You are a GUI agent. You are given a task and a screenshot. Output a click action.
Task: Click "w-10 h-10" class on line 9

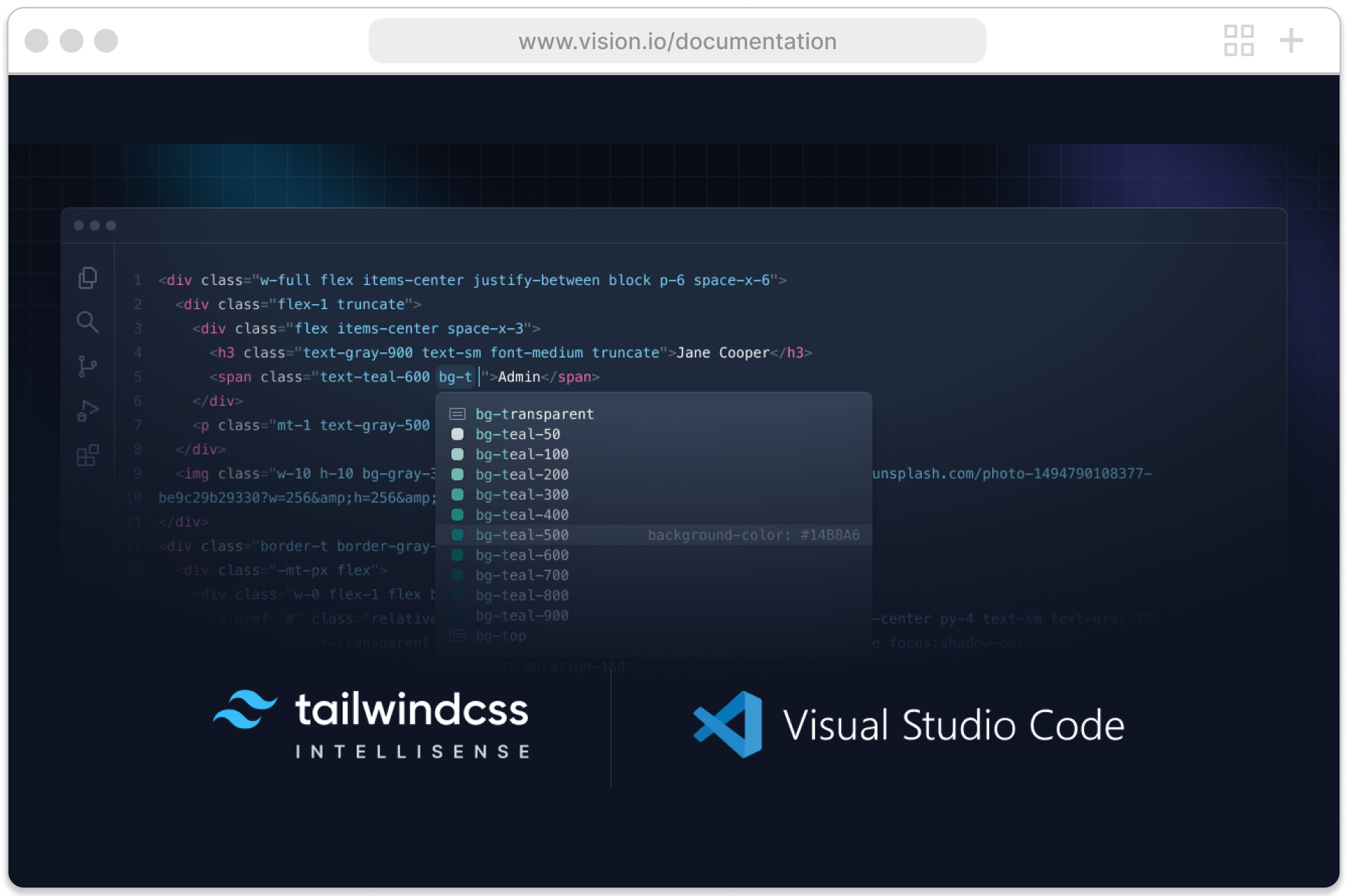coord(315,474)
